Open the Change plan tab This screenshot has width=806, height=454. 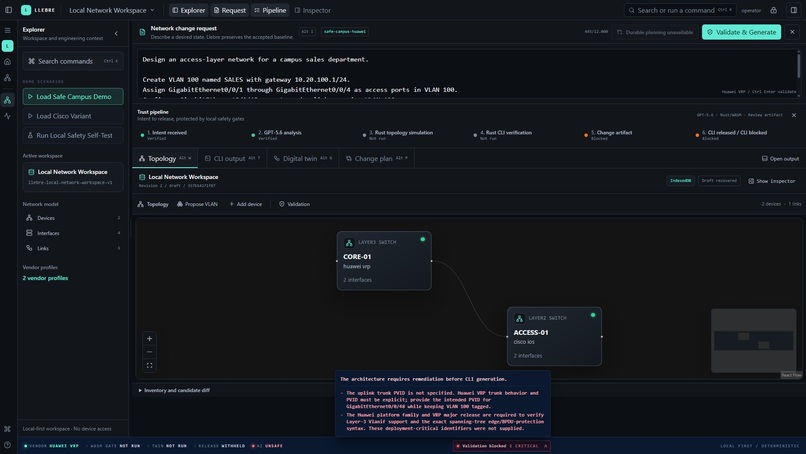point(376,158)
